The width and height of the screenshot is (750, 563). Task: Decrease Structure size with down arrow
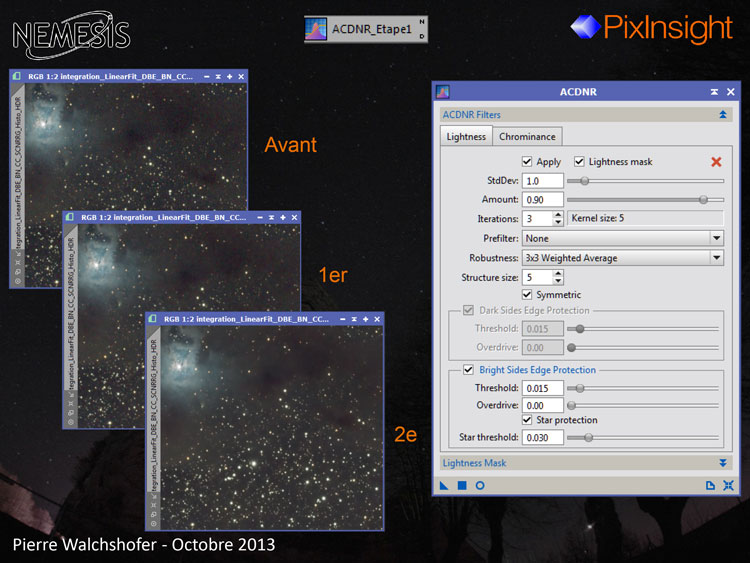558,281
